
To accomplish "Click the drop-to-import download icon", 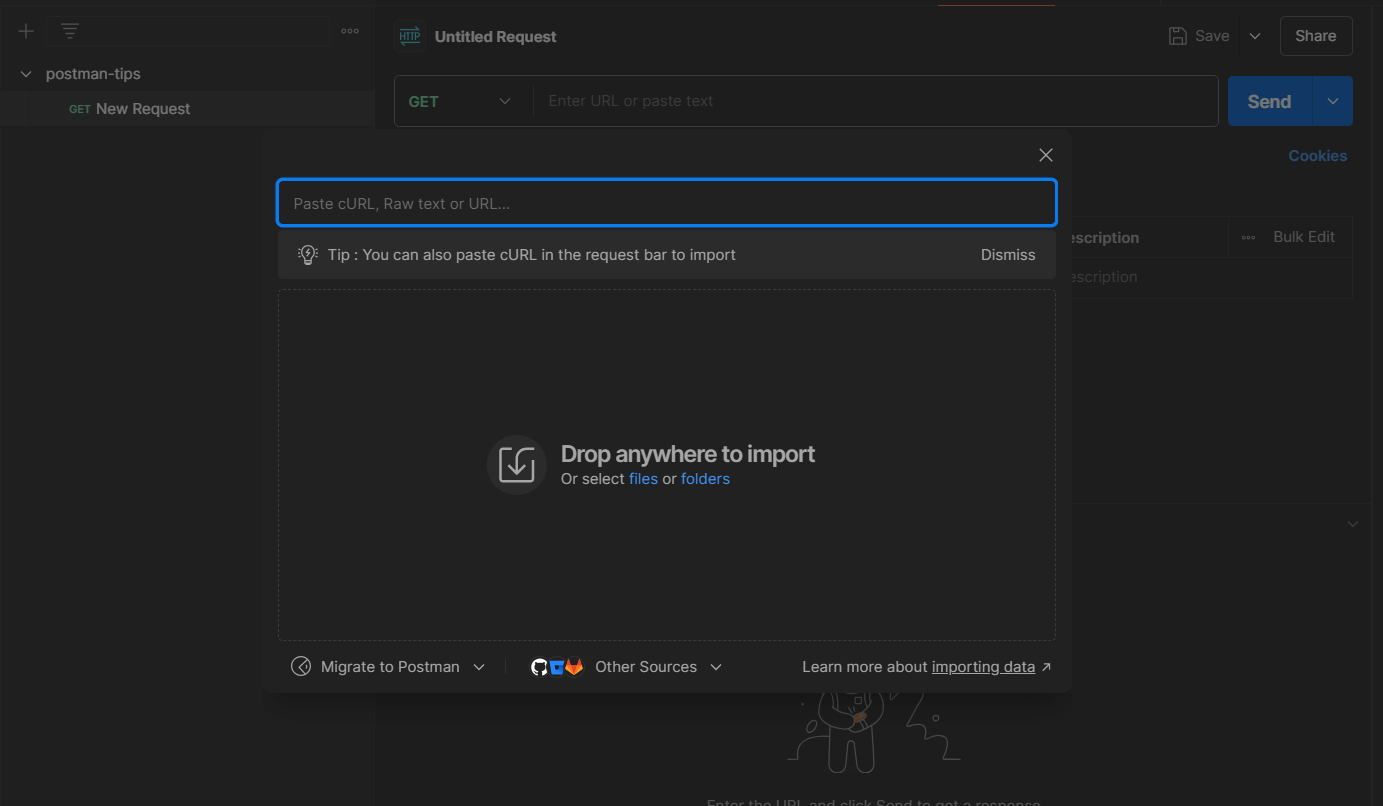I will tap(517, 465).
